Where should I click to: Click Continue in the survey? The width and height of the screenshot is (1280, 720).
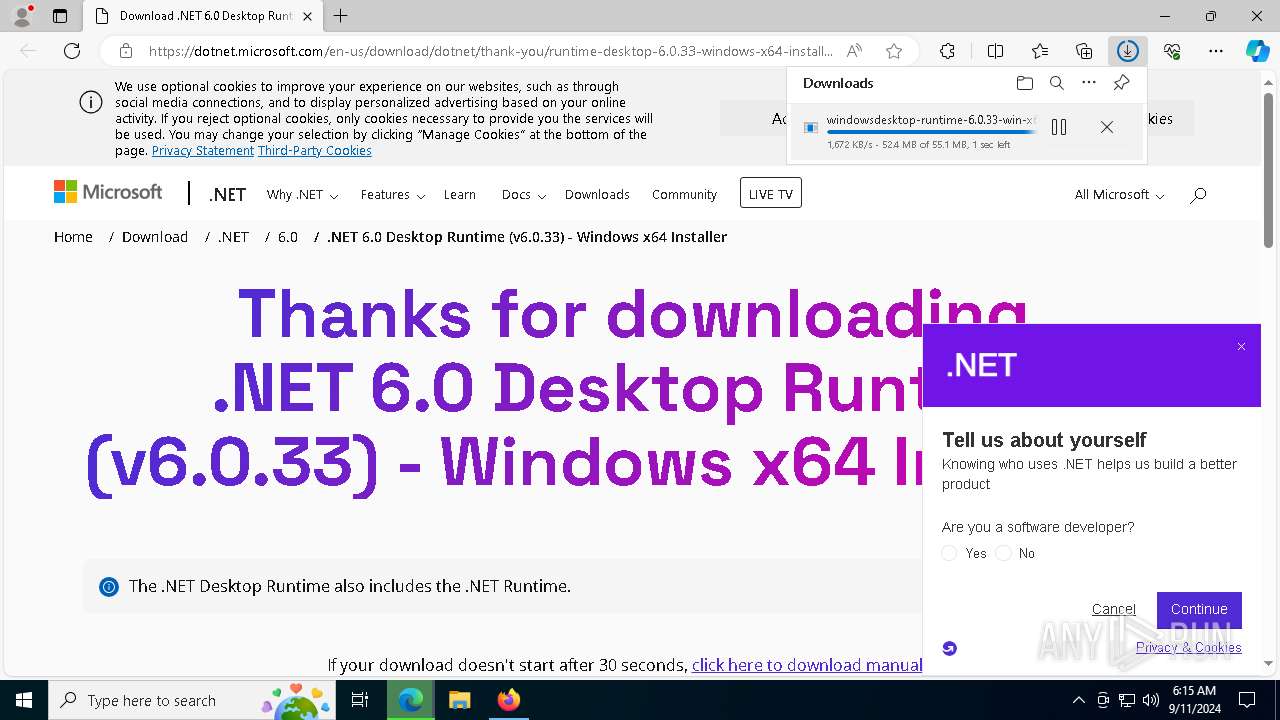pyautogui.click(x=1199, y=610)
